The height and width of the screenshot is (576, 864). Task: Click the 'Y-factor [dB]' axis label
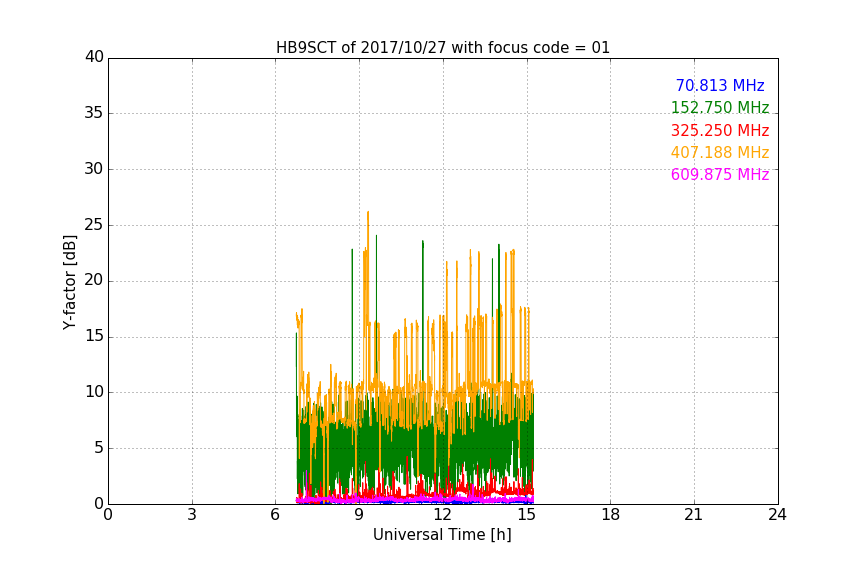click(69, 282)
